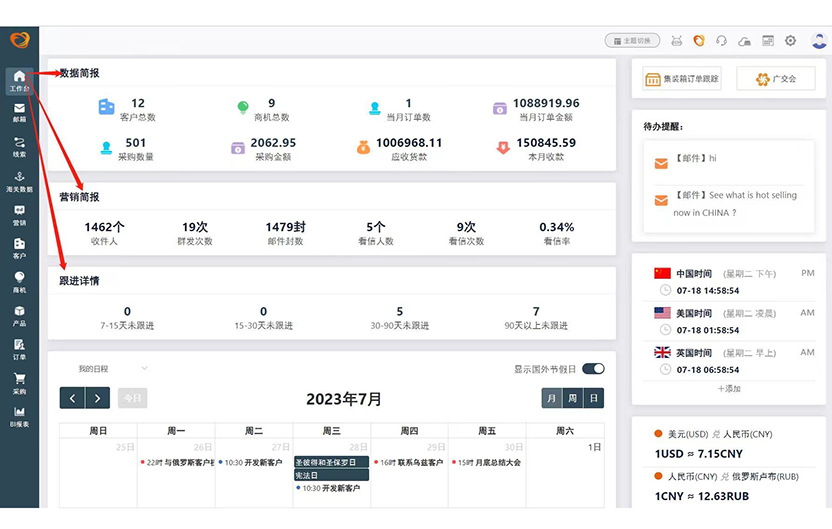This screenshot has height=529, width=832.
Task: Open the 海关数据 customs data module
Action: coord(19,181)
